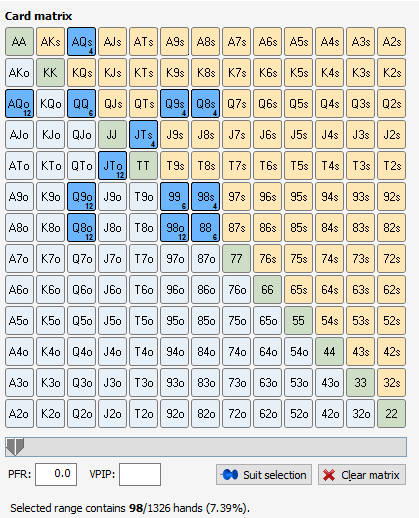Viewport: 419px width, 518px height.
Task: Select the 22 pair cell
Action: coord(391,414)
